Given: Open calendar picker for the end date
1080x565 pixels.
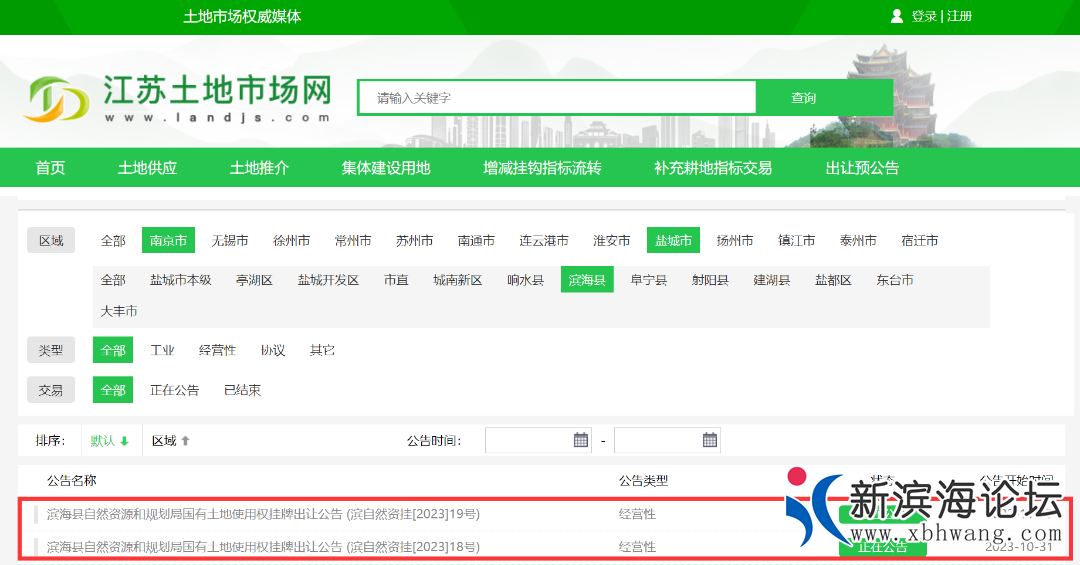Looking at the screenshot, I should pos(709,440).
